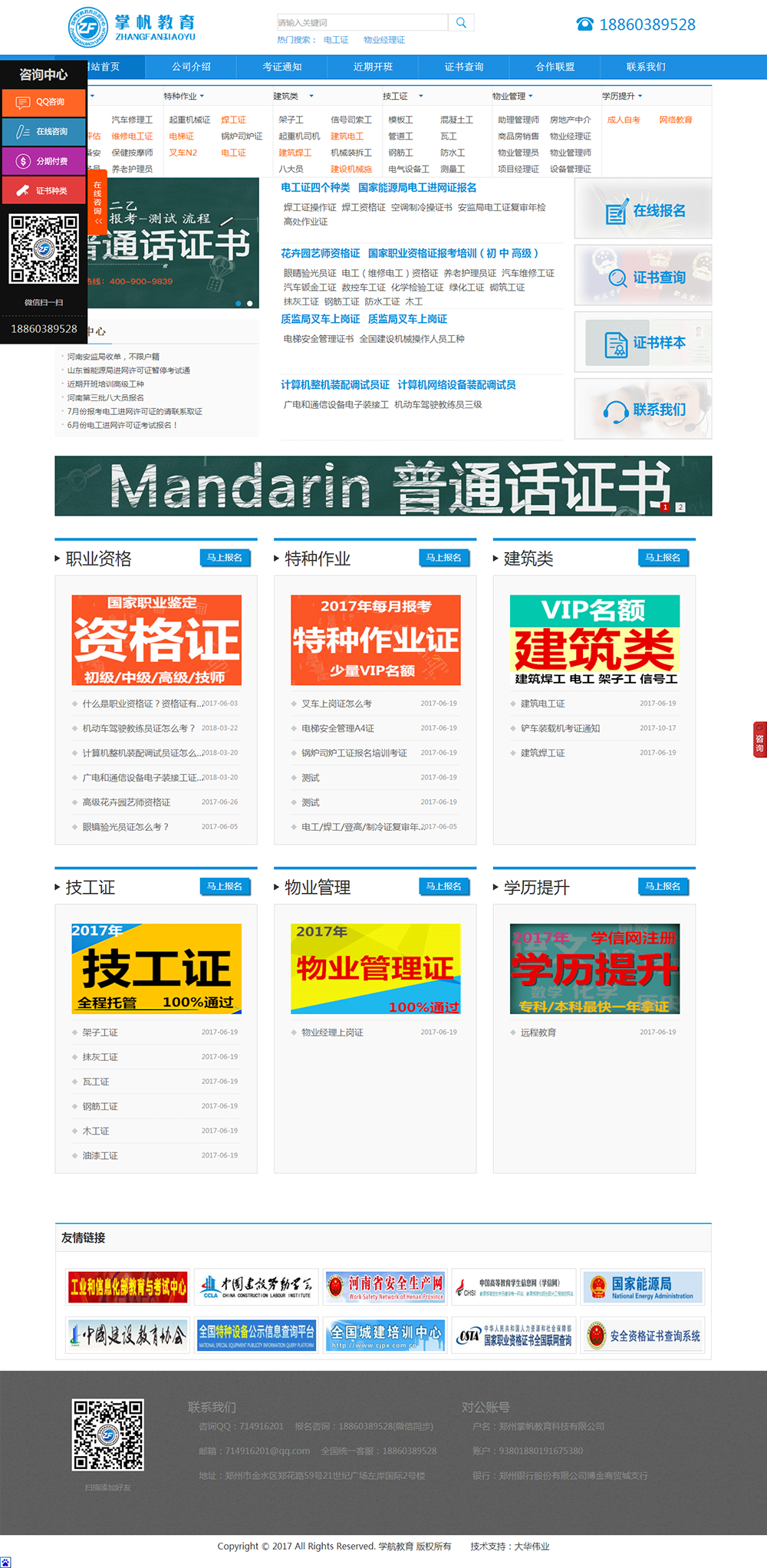This screenshot has height=1568, width=767.
Task: Open 证书查询 lookup tile
Action: (643, 278)
